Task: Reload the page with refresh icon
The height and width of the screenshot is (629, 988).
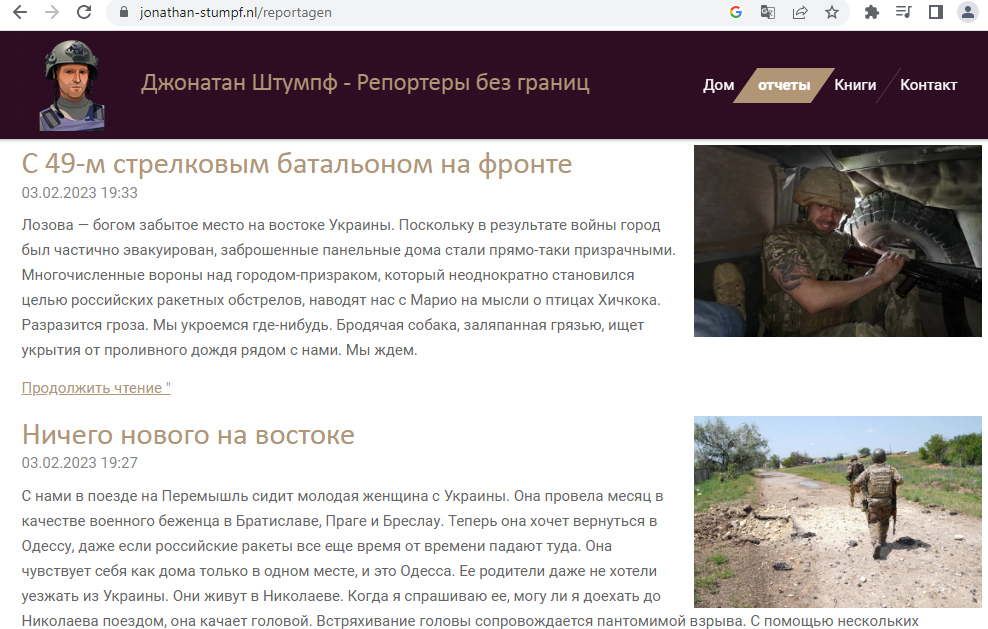Action: pos(84,12)
